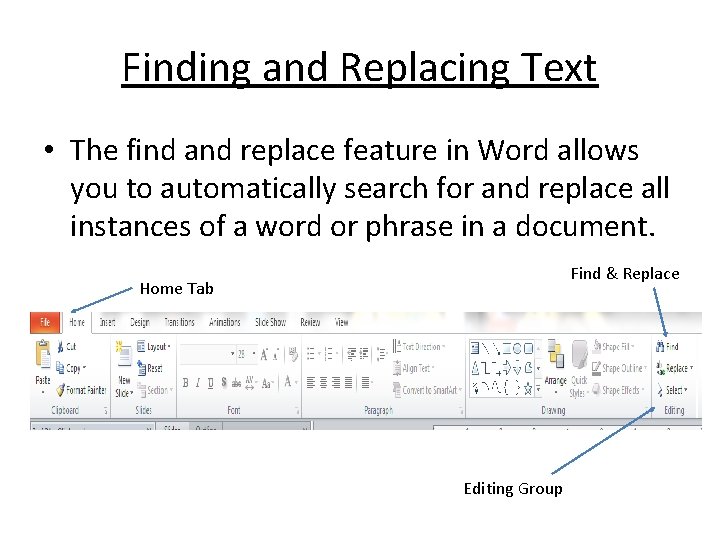The image size is (720, 540).
Task: Click the Arrange button
Action: click(556, 367)
